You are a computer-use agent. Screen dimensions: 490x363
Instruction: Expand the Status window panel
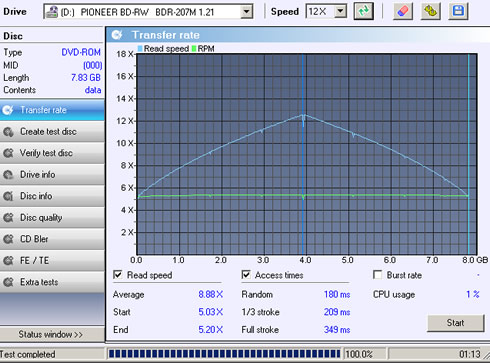[x=51, y=334]
